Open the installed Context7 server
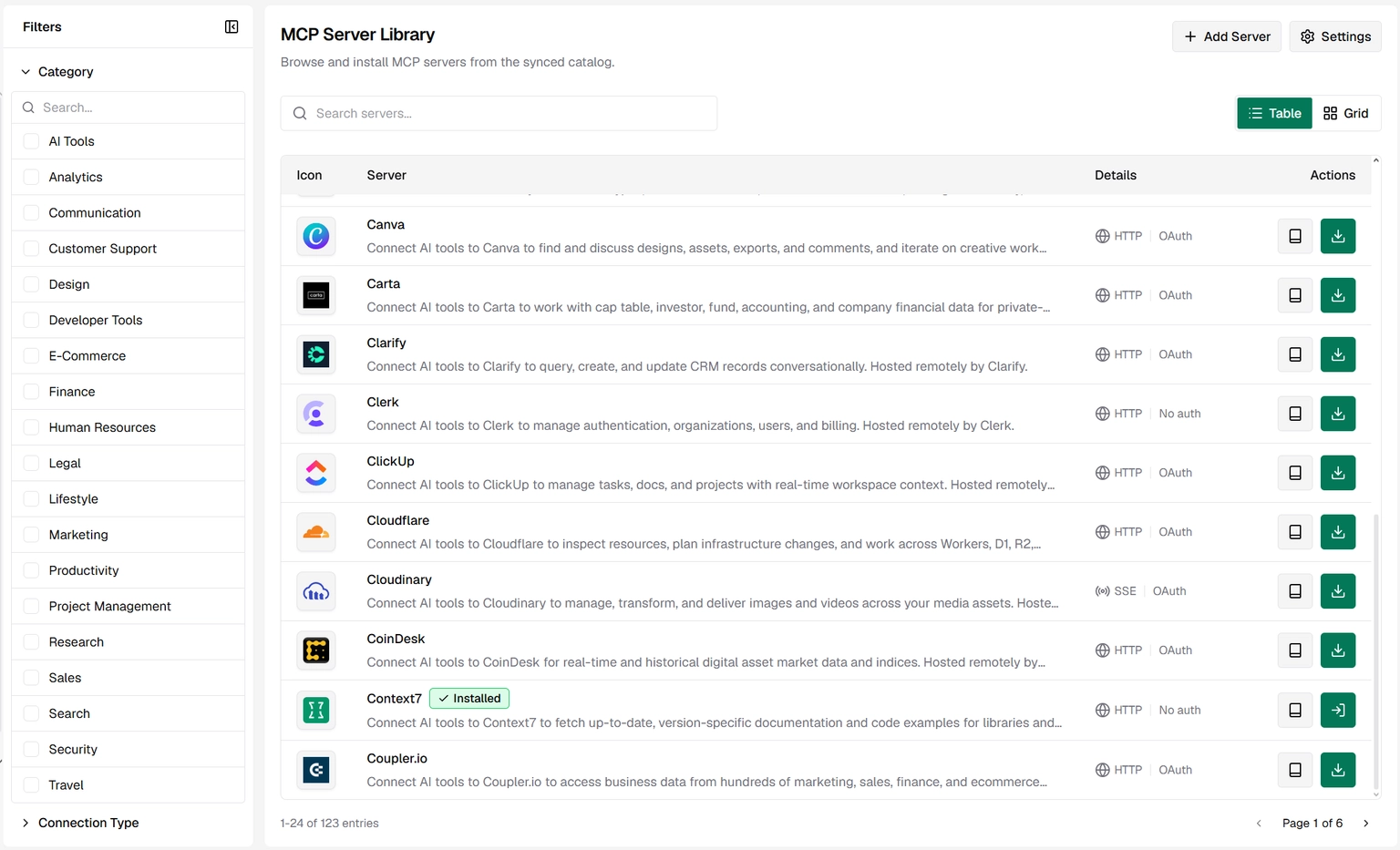 click(x=1337, y=710)
